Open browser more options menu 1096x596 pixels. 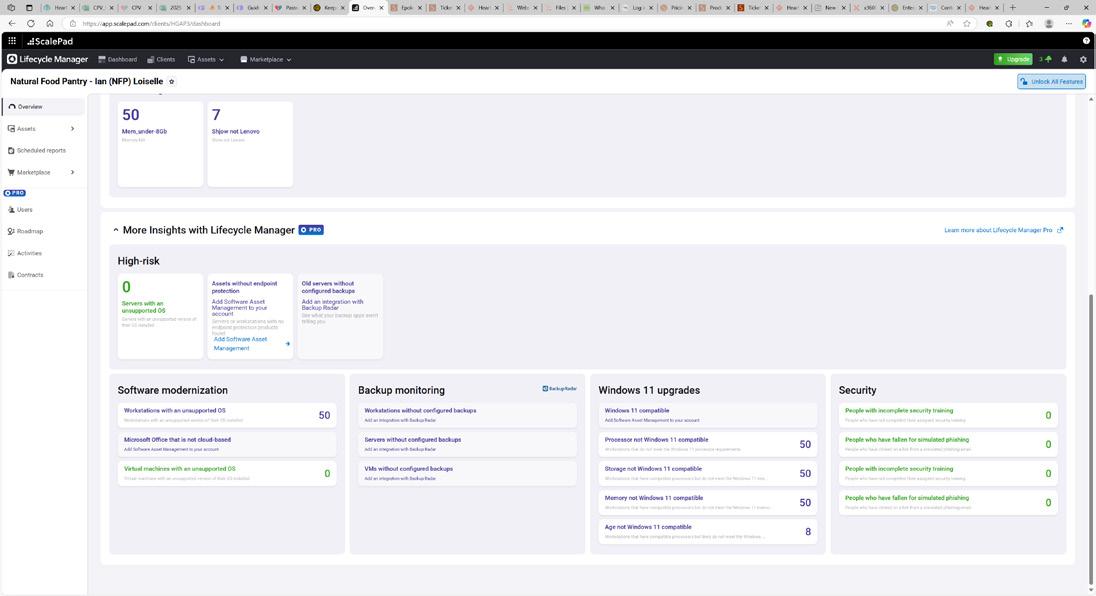pyautogui.click(x=1069, y=23)
